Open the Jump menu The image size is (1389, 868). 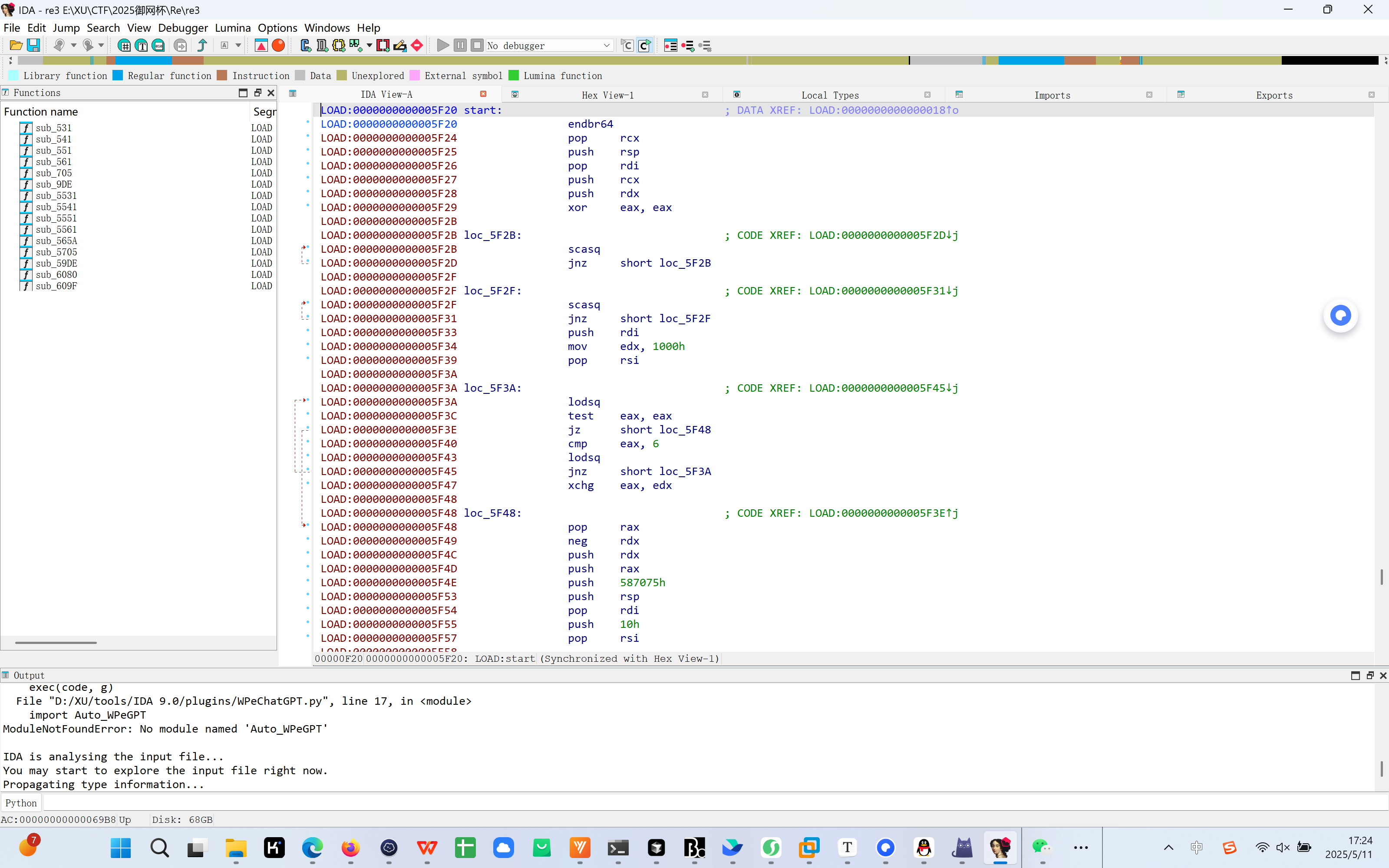click(66, 27)
